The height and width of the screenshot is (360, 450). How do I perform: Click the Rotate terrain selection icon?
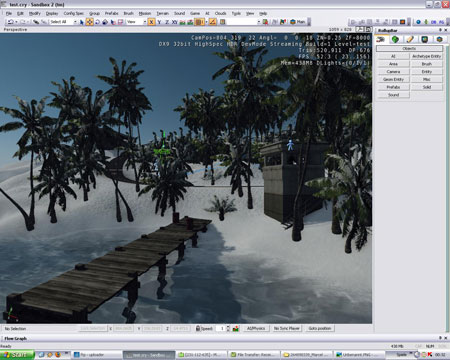pos(120,22)
